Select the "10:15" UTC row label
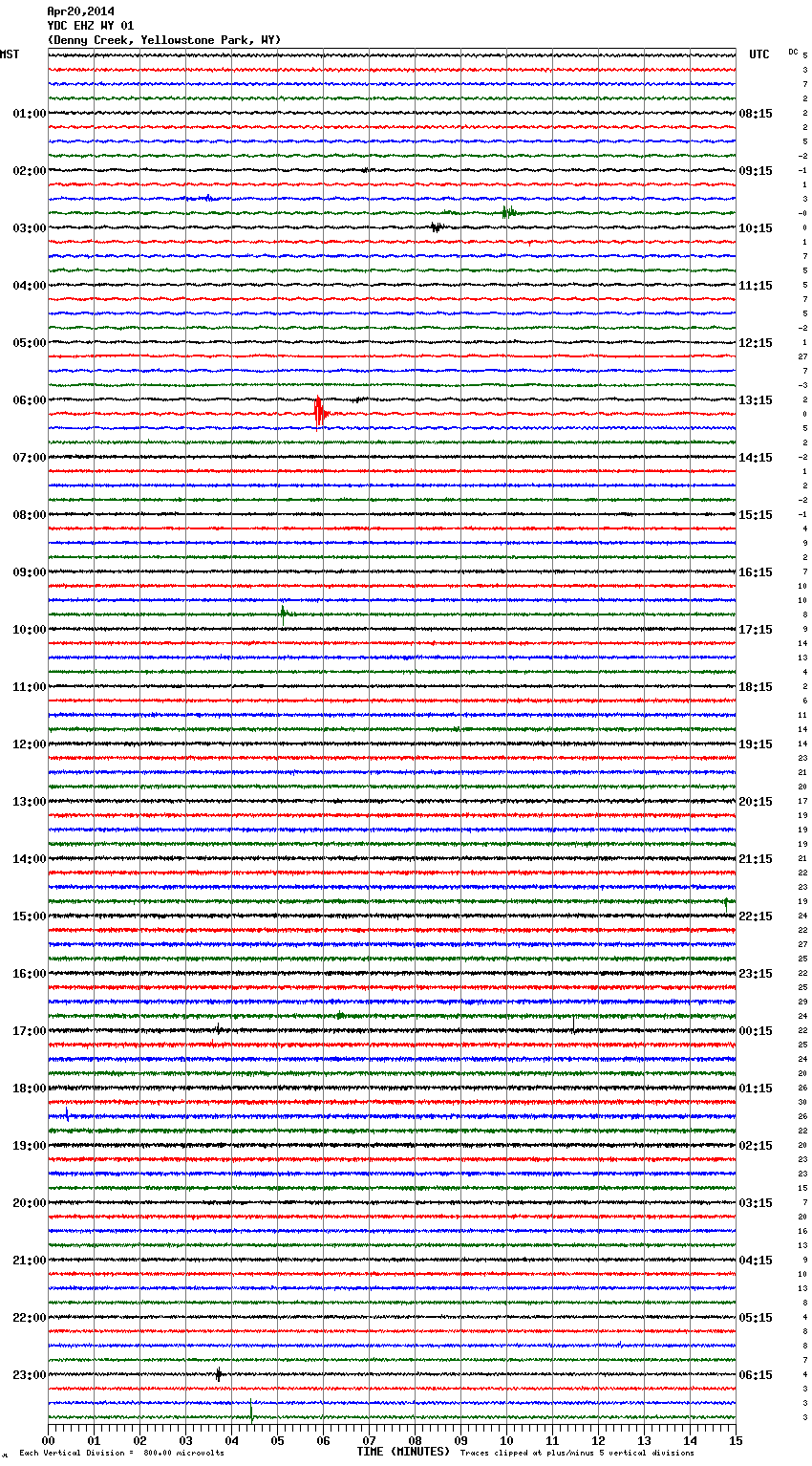 click(x=756, y=228)
